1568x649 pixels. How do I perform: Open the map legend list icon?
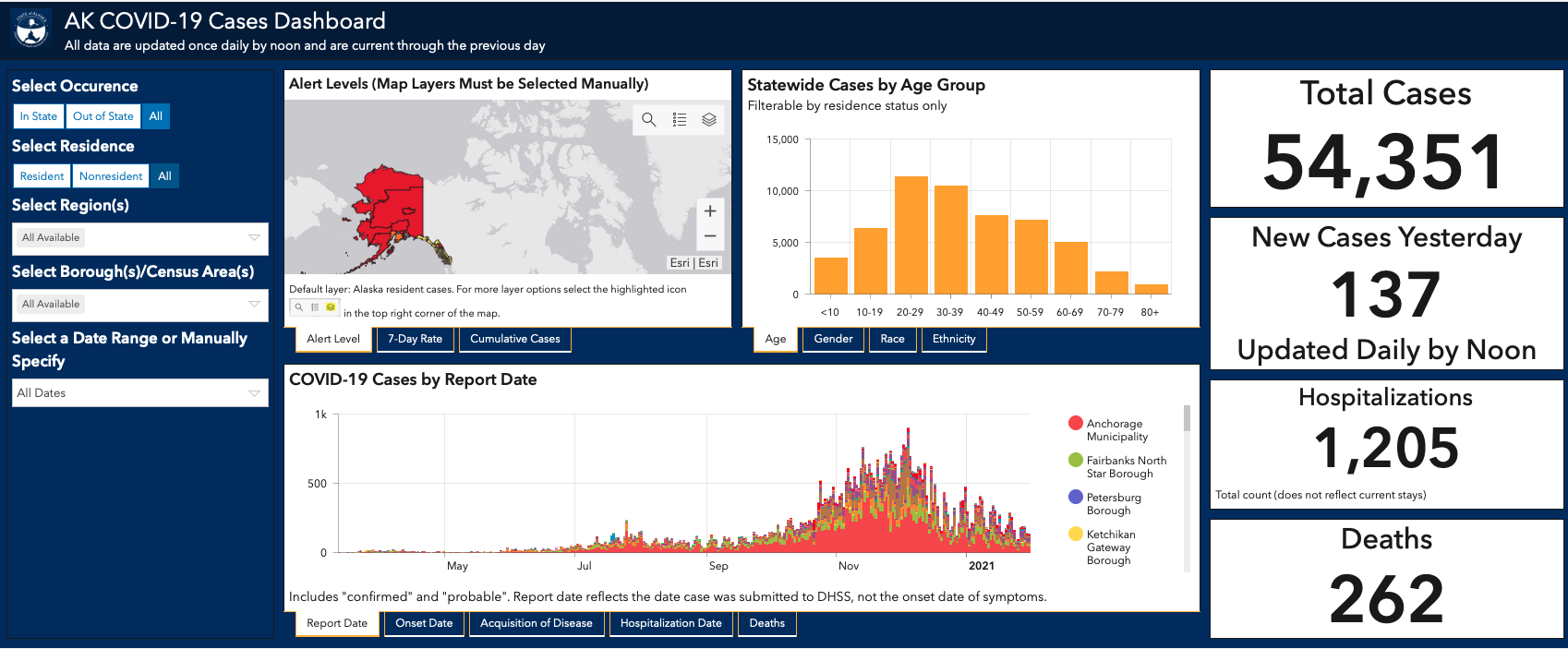coord(680,119)
